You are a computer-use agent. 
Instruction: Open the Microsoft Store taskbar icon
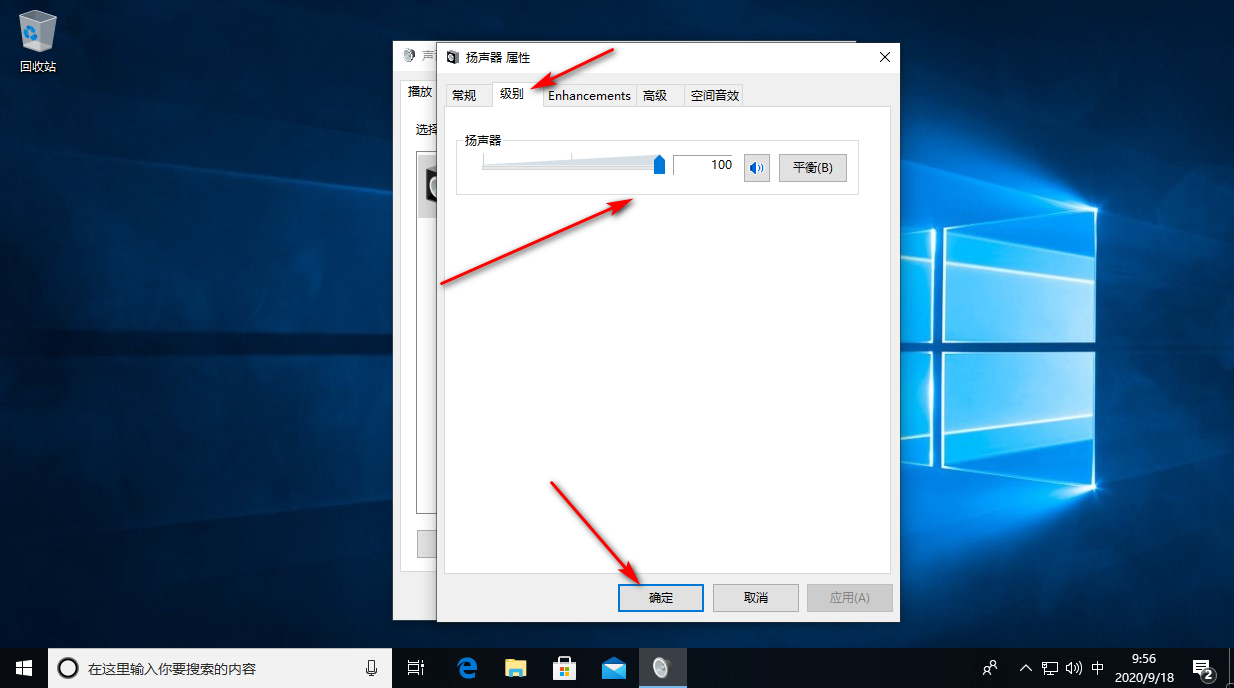tap(564, 668)
